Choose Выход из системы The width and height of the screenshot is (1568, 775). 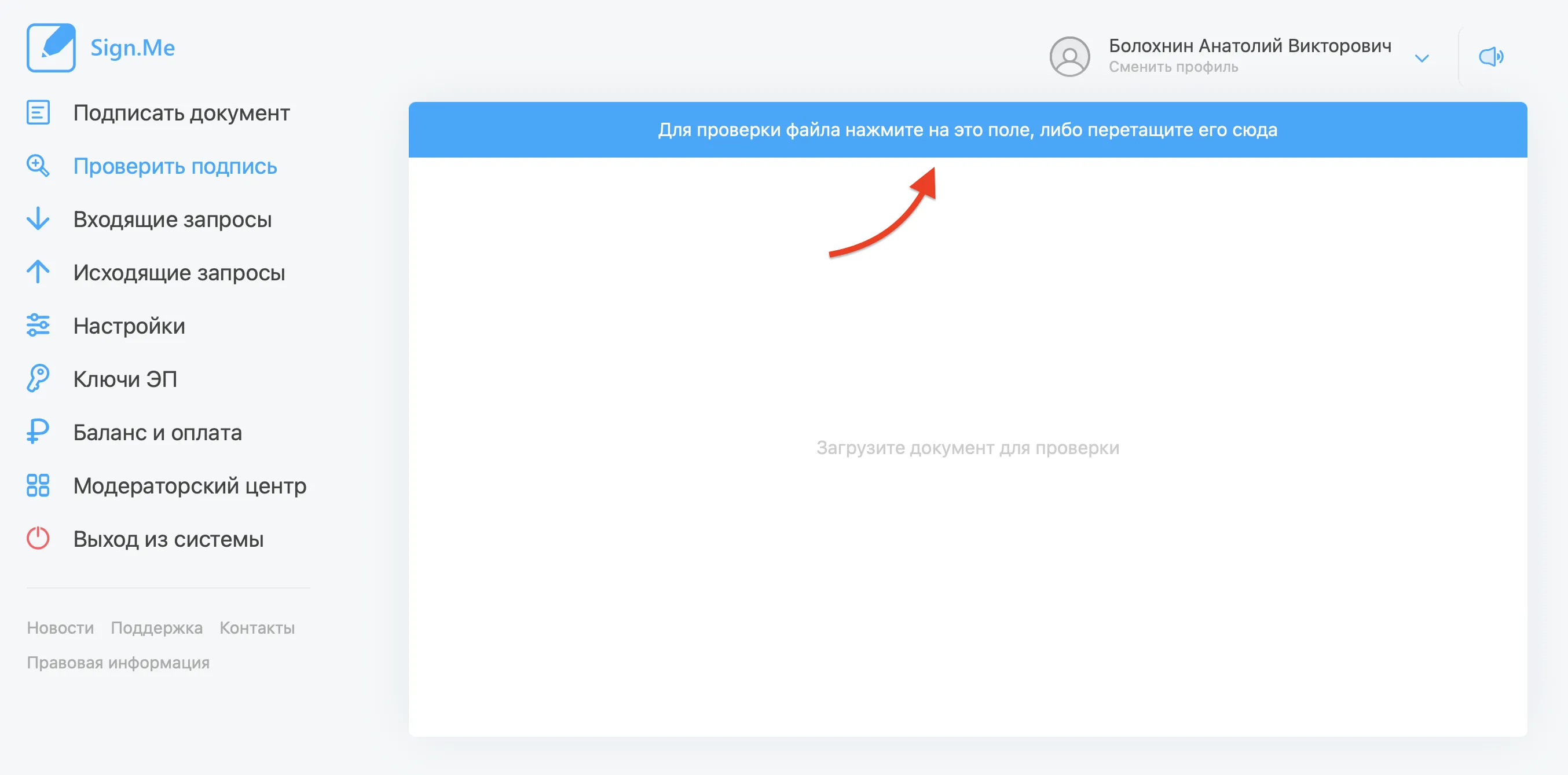168,539
